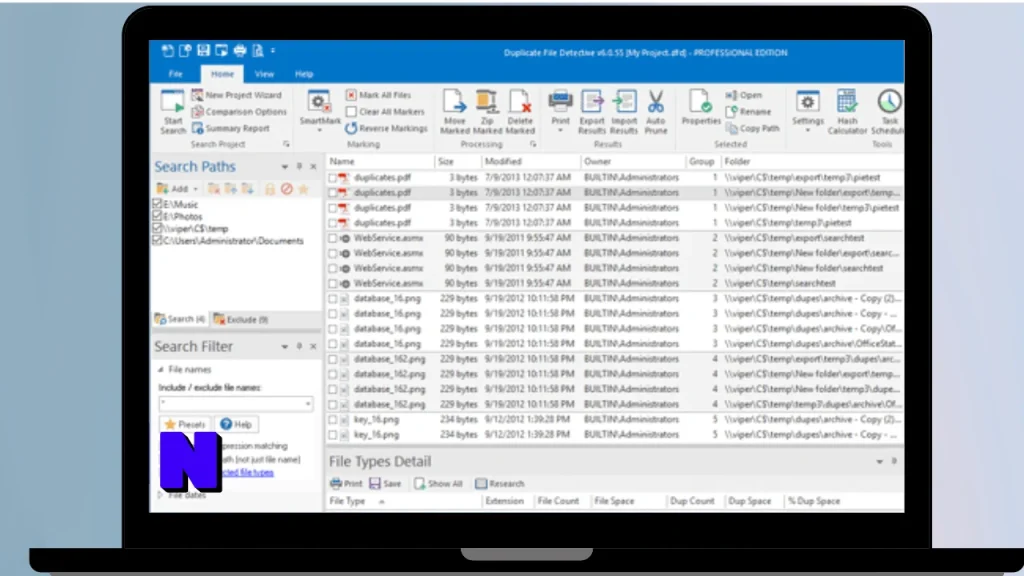The width and height of the screenshot is (1024, 576).
Task: Switch to the Help ribbon tab
Action: point(304,74)
